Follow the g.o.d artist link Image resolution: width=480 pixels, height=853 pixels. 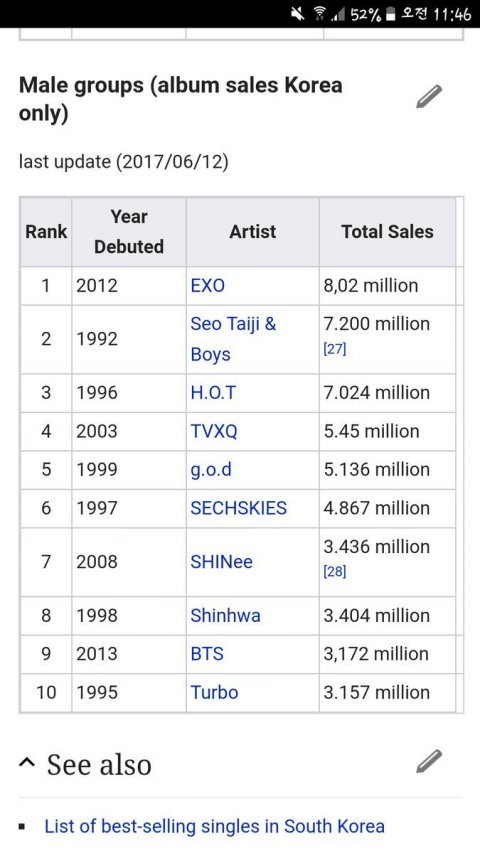pyautogui.click(x=211, y=469)
